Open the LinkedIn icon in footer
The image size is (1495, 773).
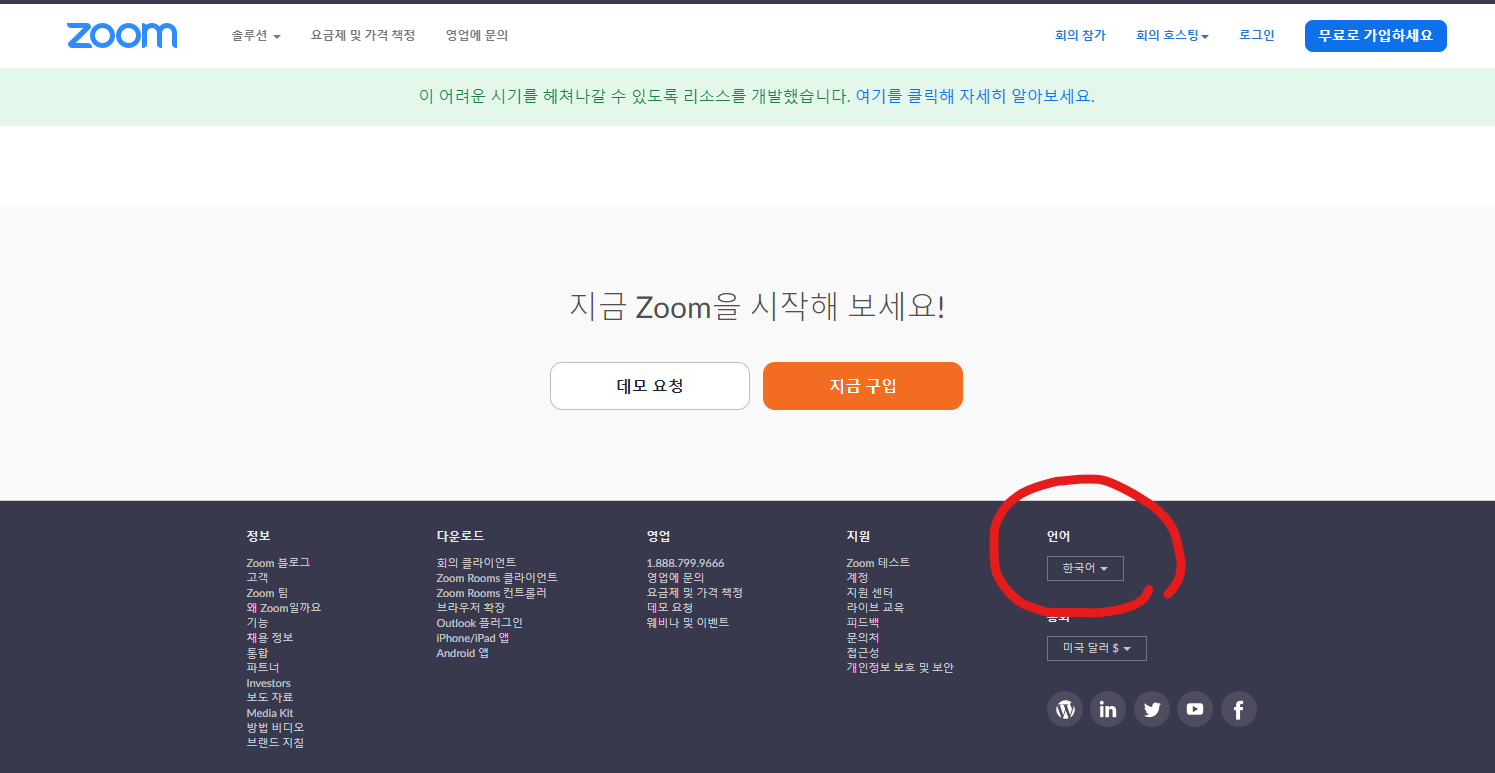pos(1108,710)
